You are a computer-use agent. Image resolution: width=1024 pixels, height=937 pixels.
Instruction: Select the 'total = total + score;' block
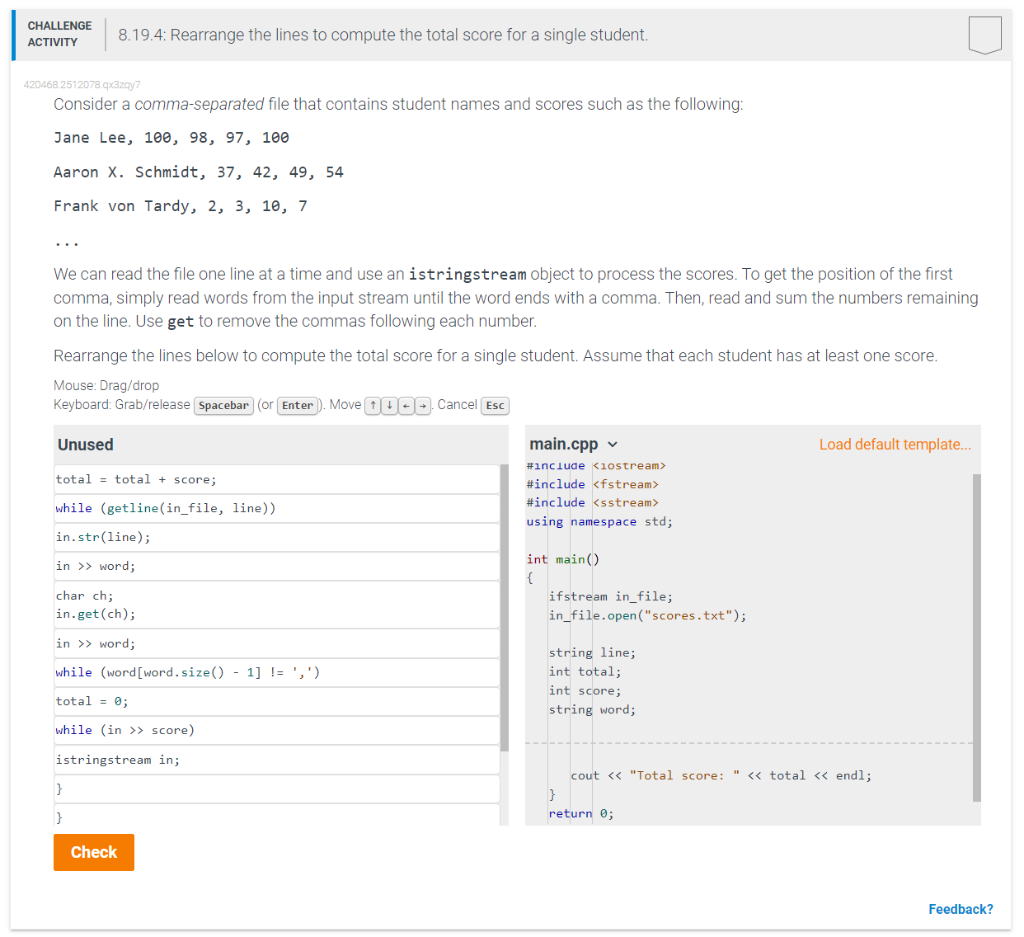tap(276, 479)
